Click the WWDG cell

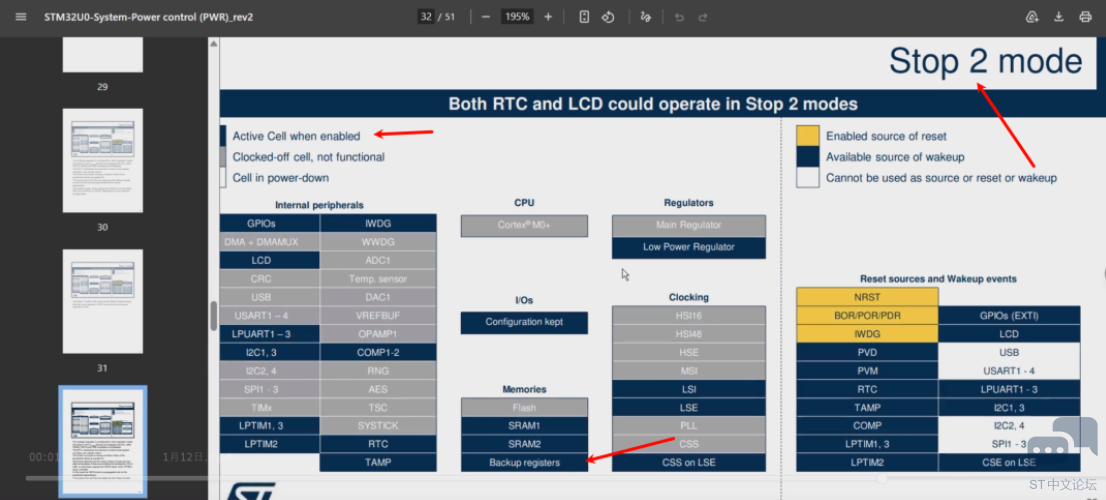[x=378, y=241]
